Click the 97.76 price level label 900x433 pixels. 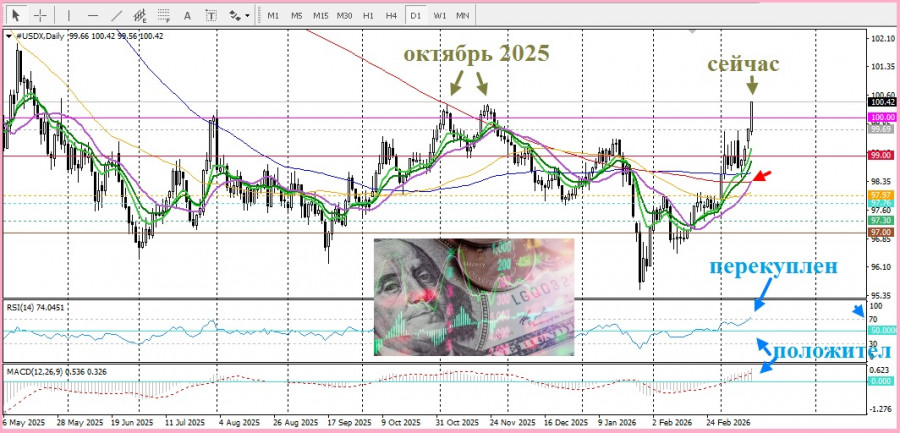882,203
